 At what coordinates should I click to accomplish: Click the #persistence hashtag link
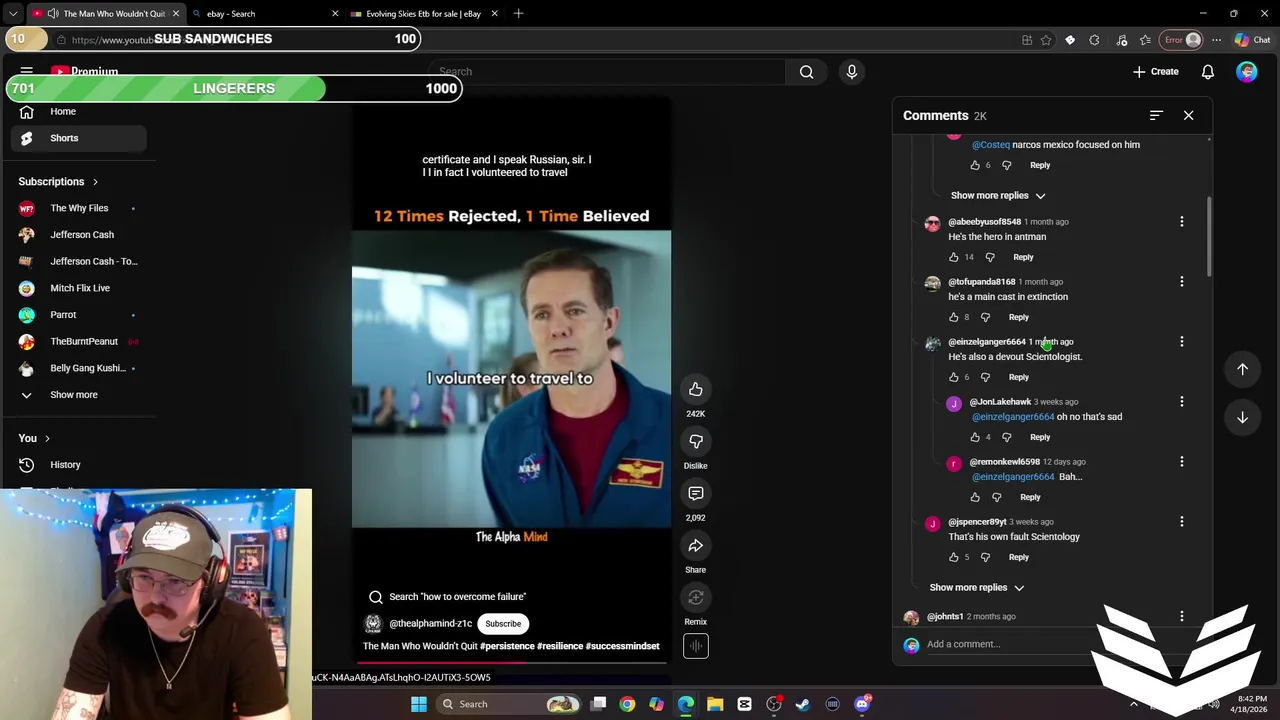coord(507,646)
